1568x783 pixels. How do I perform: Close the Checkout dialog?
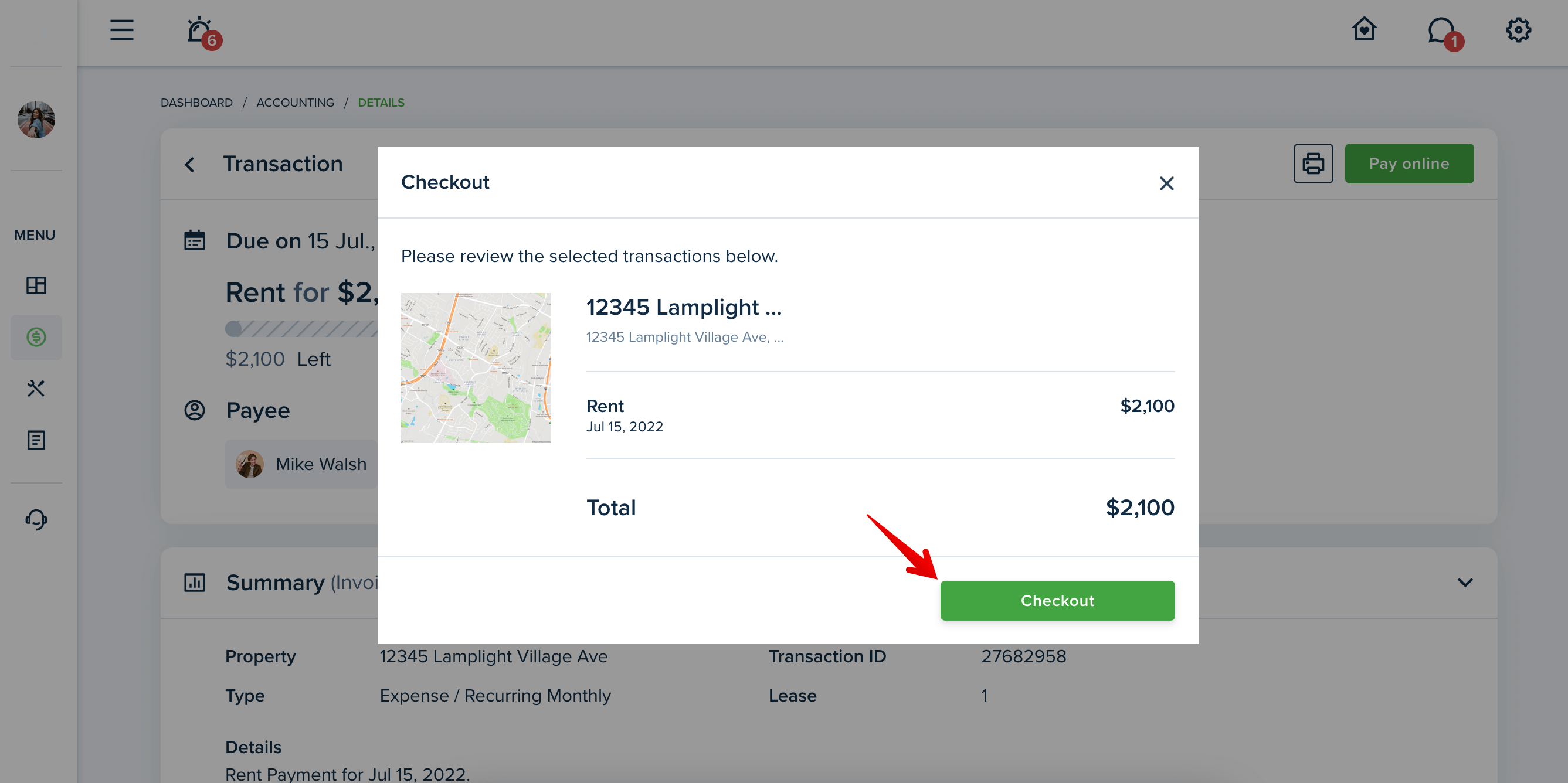coord(1166,183)
